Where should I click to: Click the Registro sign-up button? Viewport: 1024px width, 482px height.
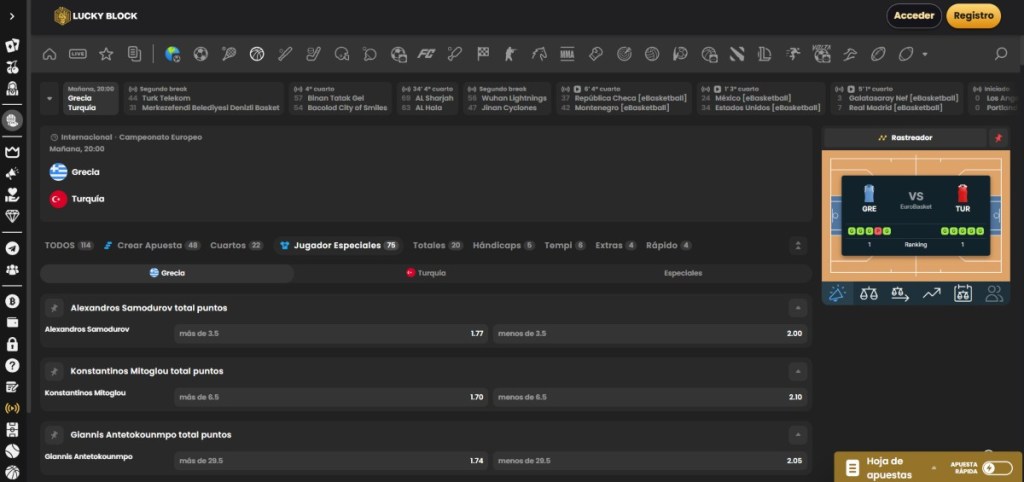pos(973,16)
